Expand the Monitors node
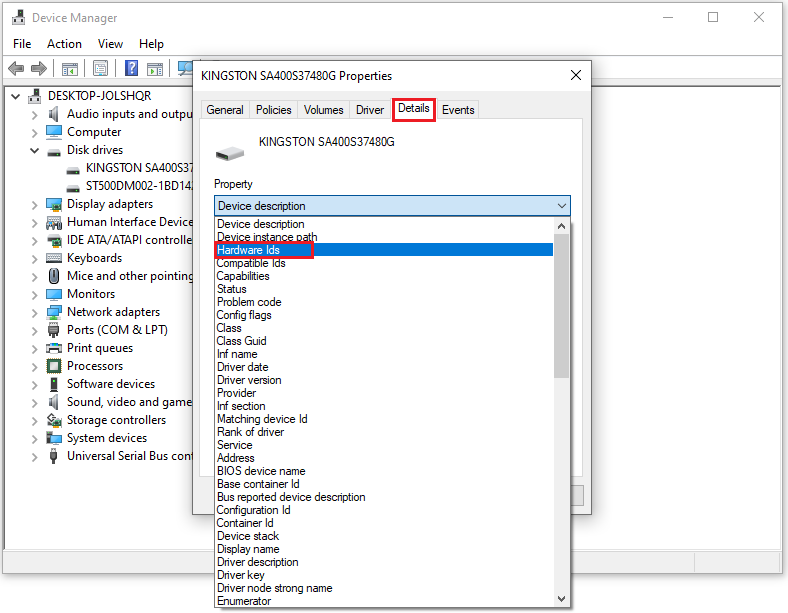Viewport: 788px width, 613px height. [x=34, y=295]
